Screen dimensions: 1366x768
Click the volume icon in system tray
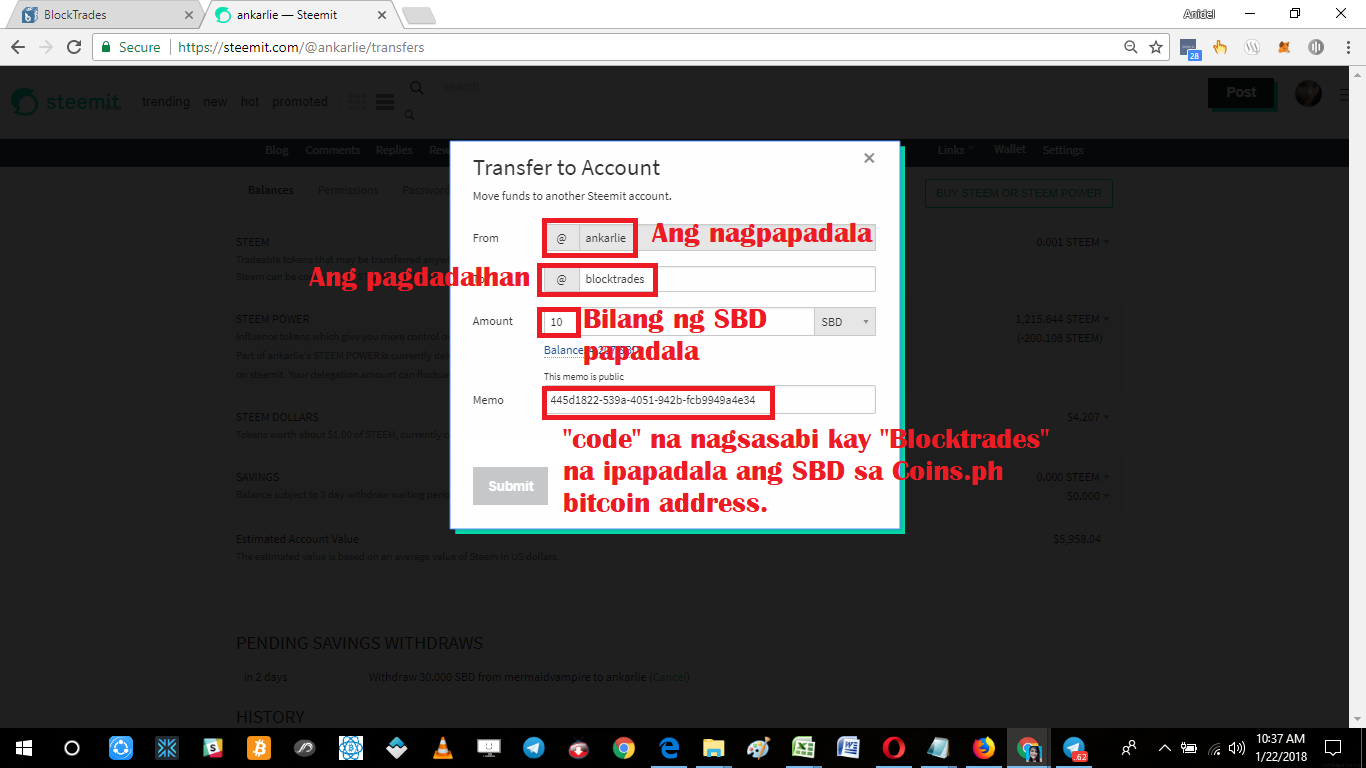click(1237, 747)
